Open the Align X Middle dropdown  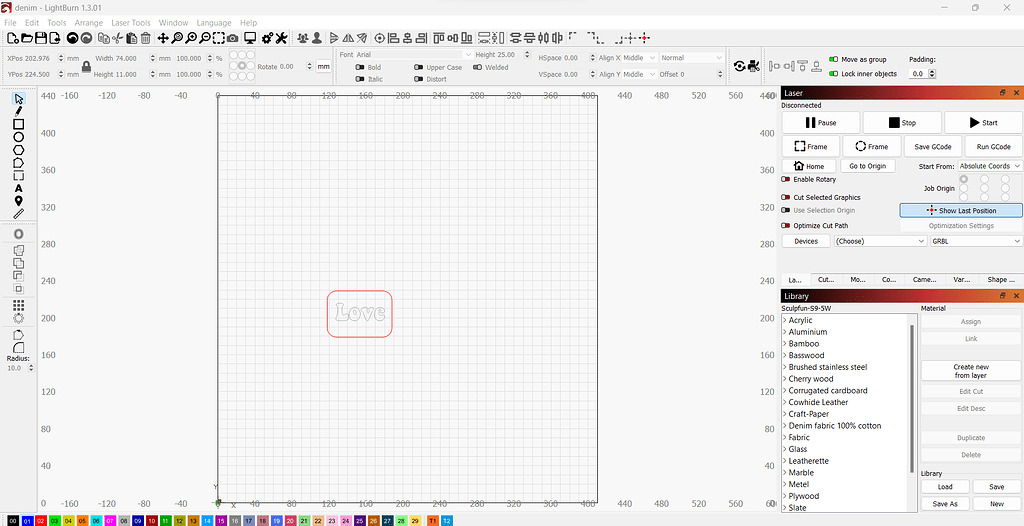point(640,58)
